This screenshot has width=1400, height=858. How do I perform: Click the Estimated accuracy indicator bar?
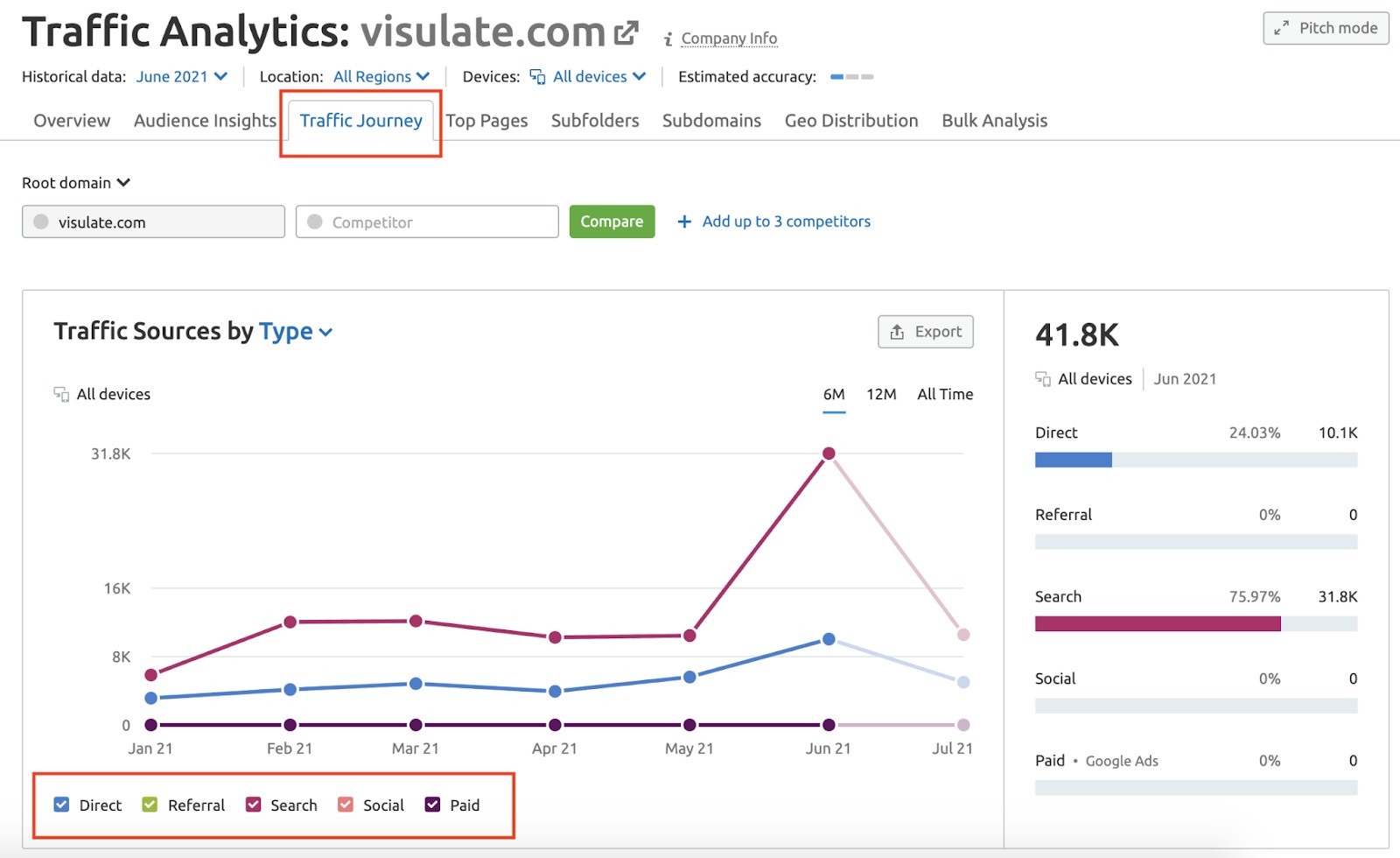pos(851,77)
